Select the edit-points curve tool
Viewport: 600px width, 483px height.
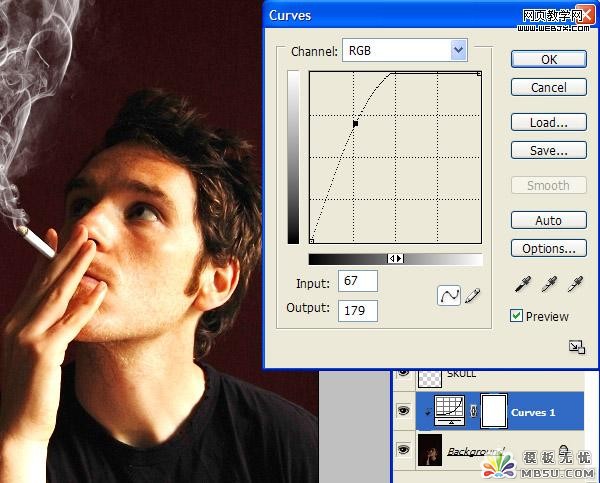point(448,295)
